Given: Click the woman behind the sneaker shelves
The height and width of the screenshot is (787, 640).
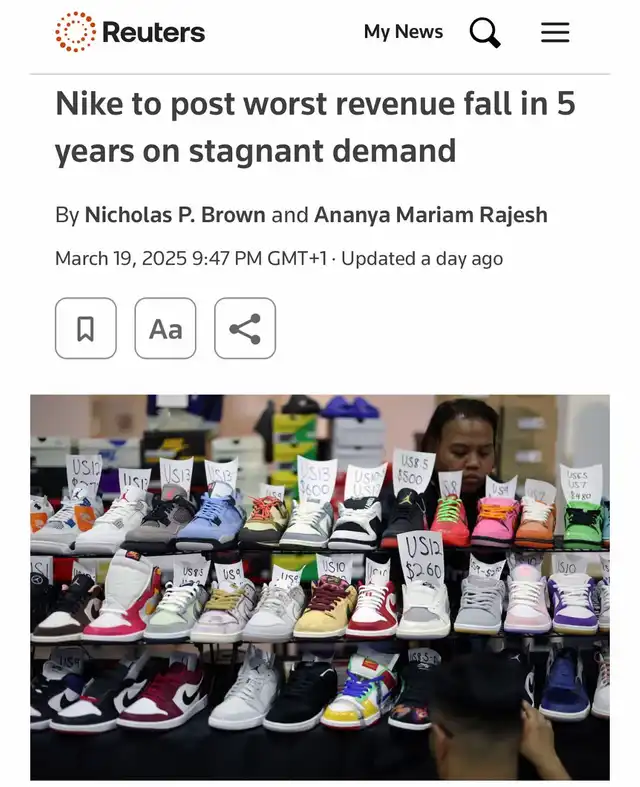Looking at the screenshot, I should pyautogui.click(x=462, y=447).
